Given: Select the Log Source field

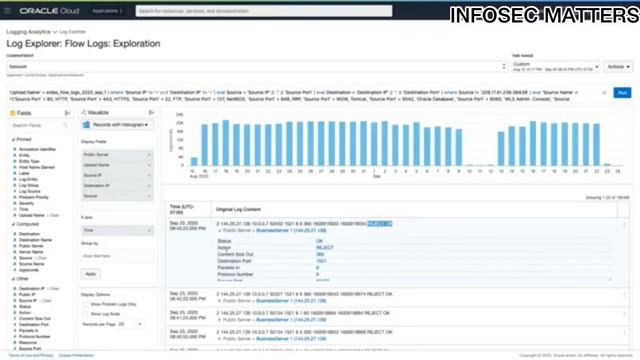Looking at the screenshot, I should click(29, 191).
